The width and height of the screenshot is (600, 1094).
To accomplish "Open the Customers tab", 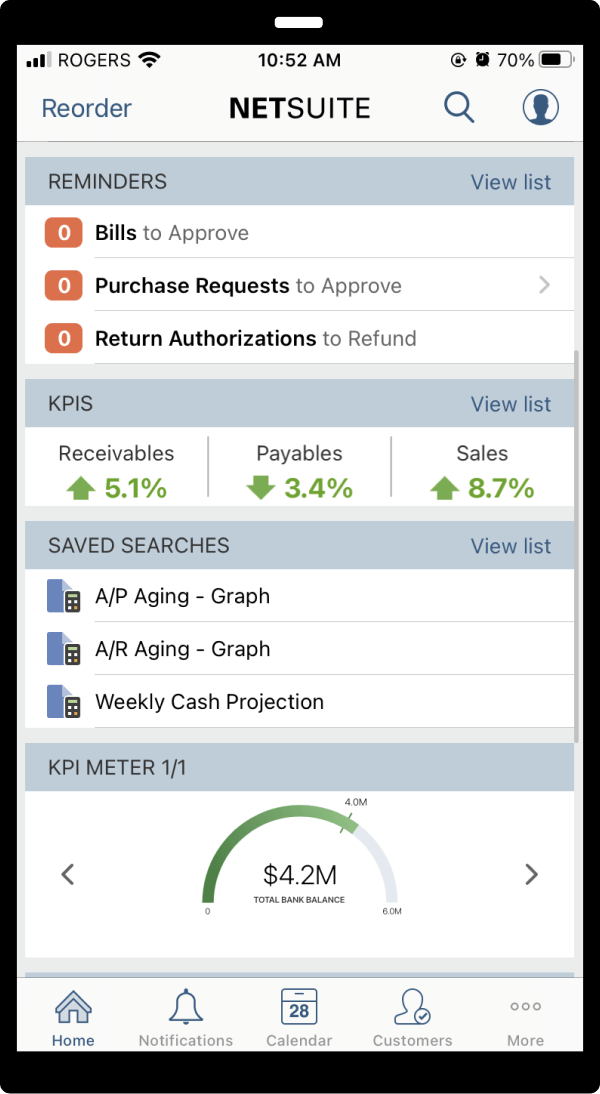I will pos(412,1019).
